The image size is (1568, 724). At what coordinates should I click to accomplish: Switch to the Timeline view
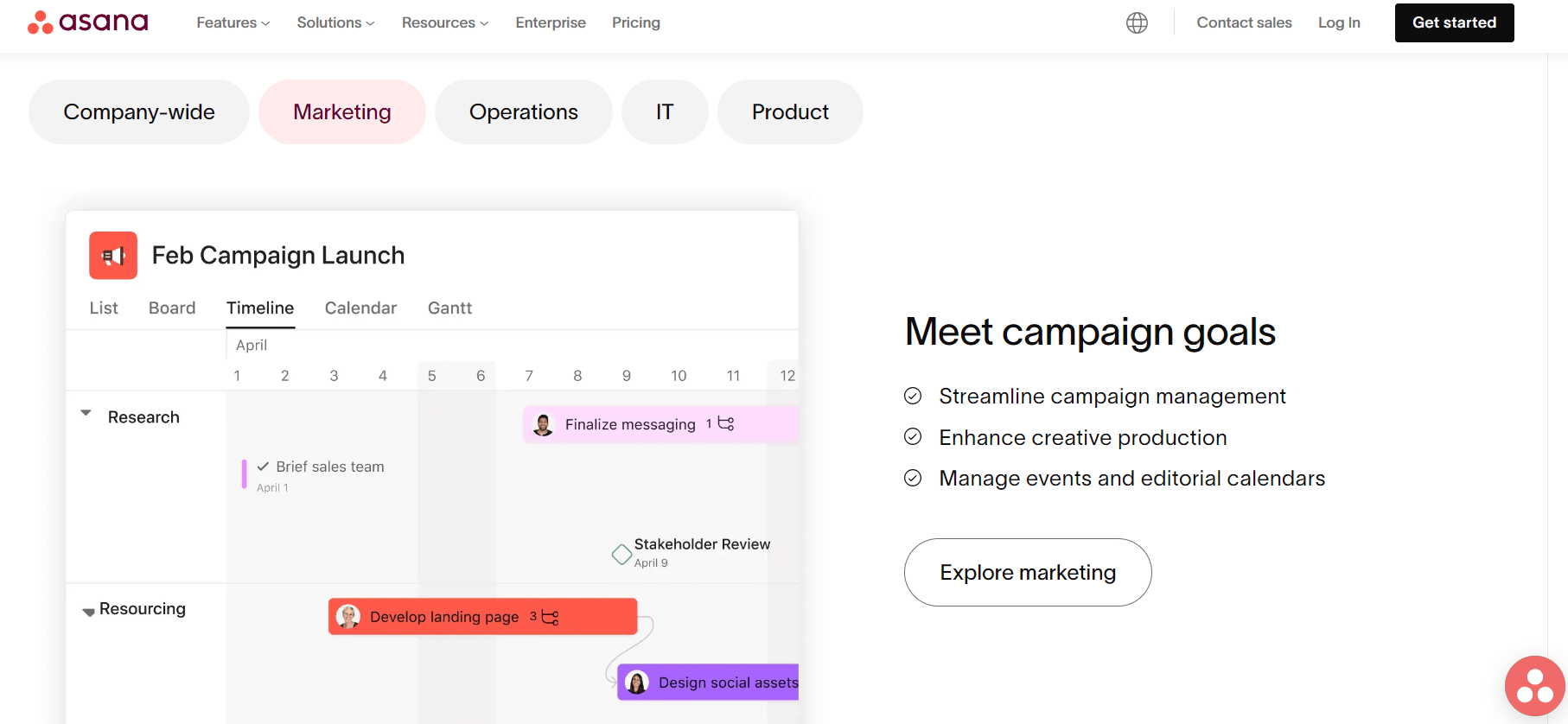[260, 308]
